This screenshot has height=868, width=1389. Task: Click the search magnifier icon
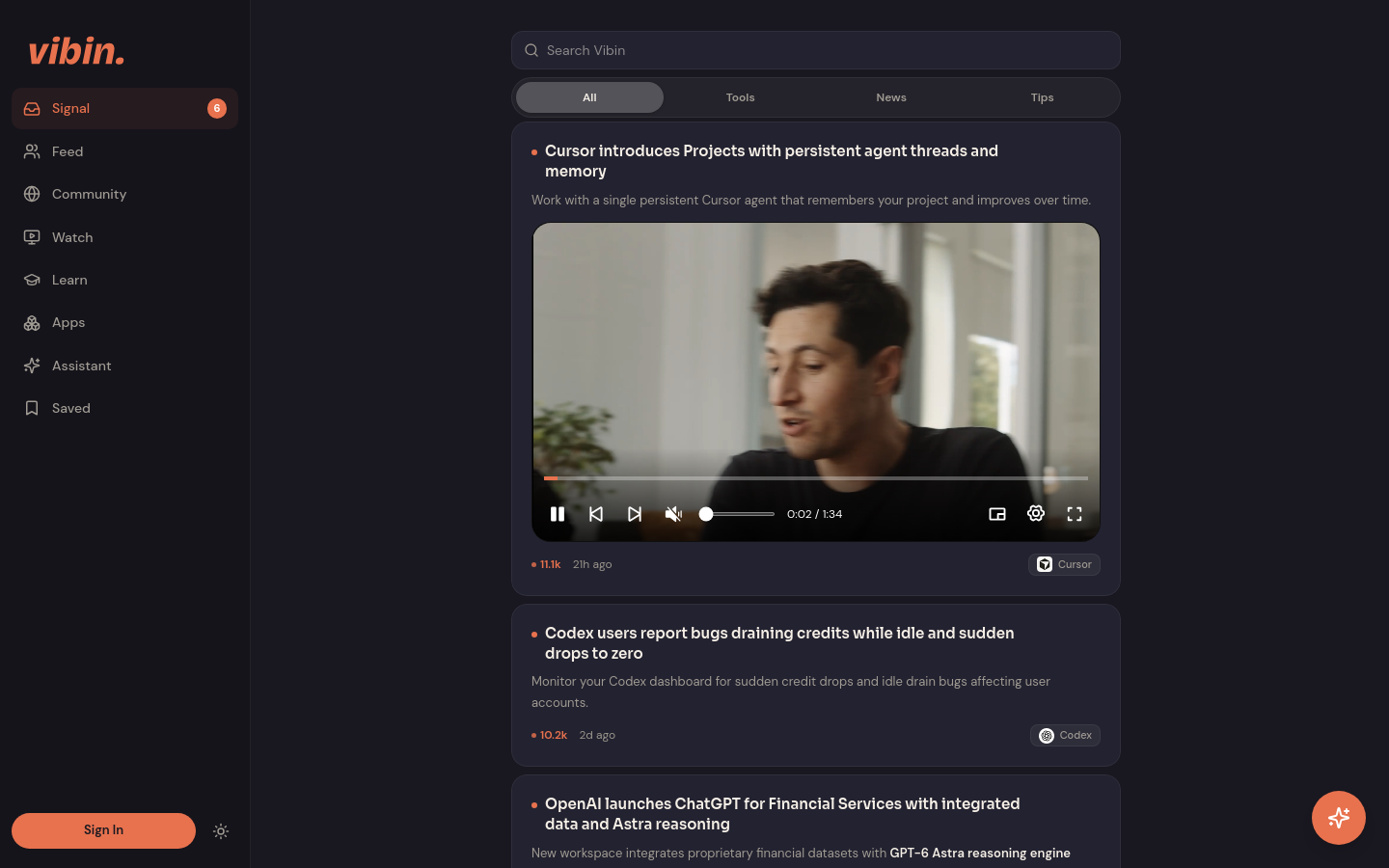(x=531, y=50)
